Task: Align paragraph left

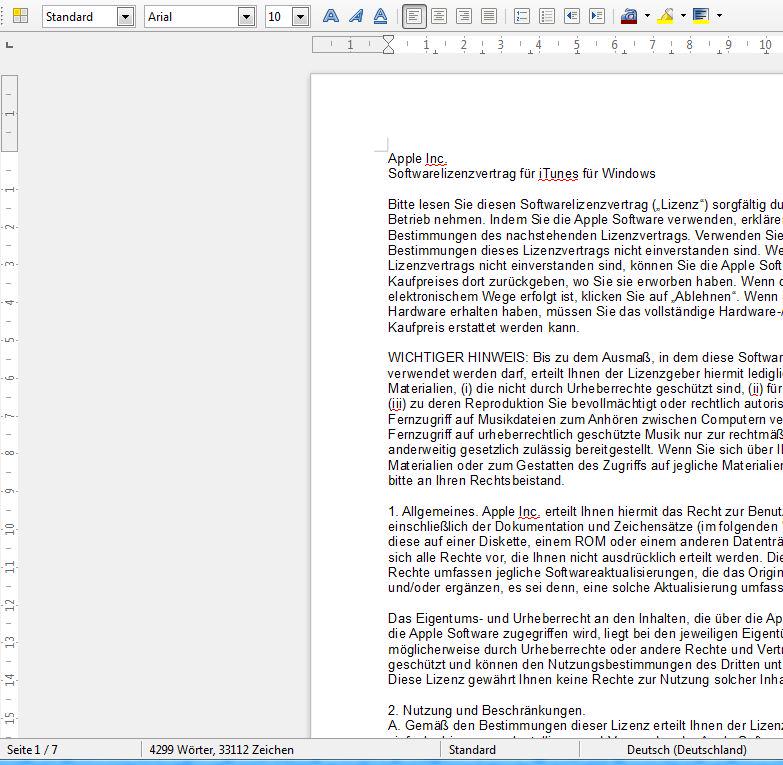Action: click(414, 16)
